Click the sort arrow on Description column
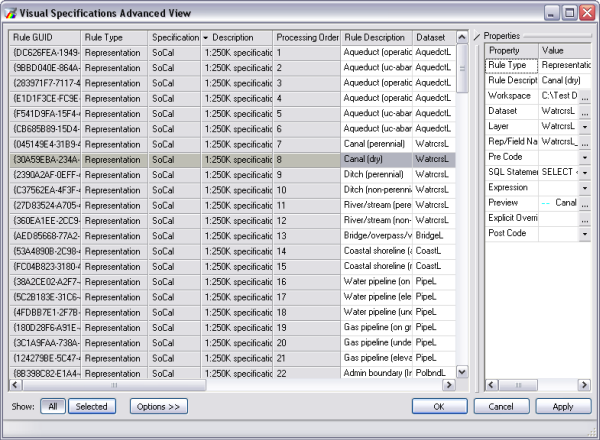The height and width of the screenshot is (440, 600). [x=205, y=38]
